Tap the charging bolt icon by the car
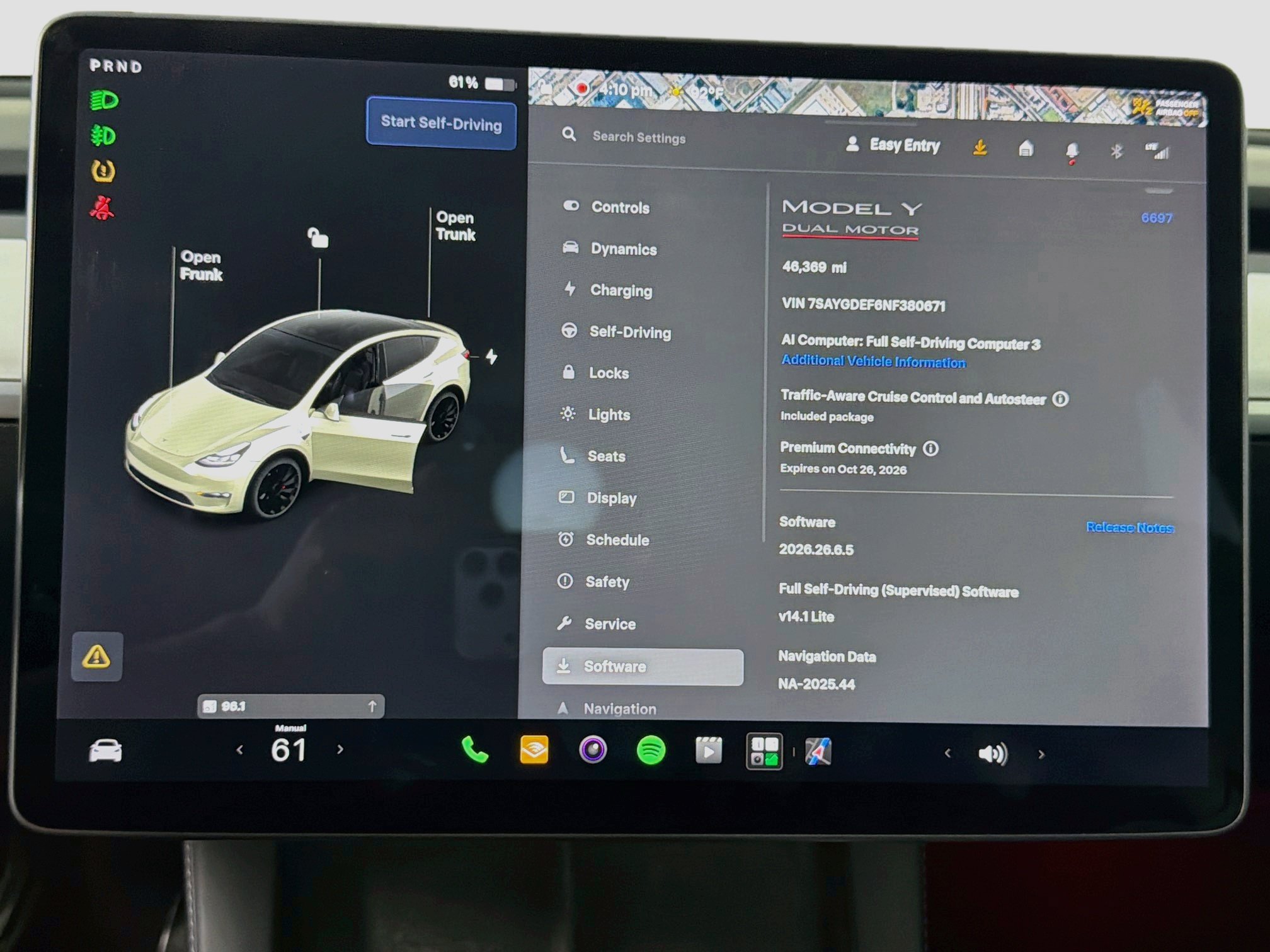 [491, 357]
